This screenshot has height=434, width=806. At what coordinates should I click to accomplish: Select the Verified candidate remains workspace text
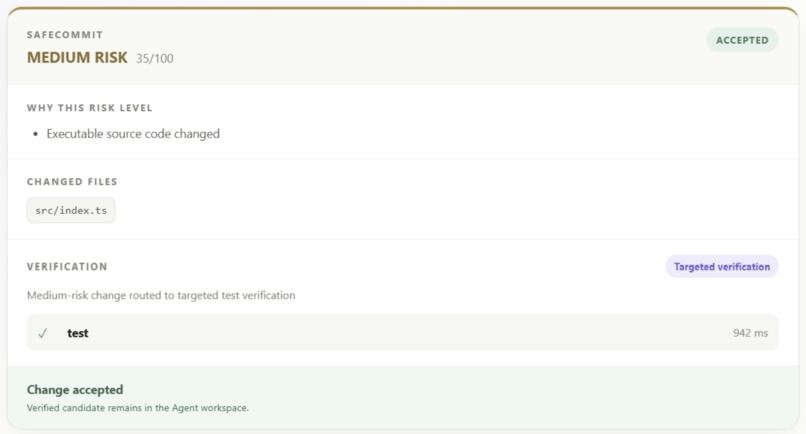pos(138,408)
